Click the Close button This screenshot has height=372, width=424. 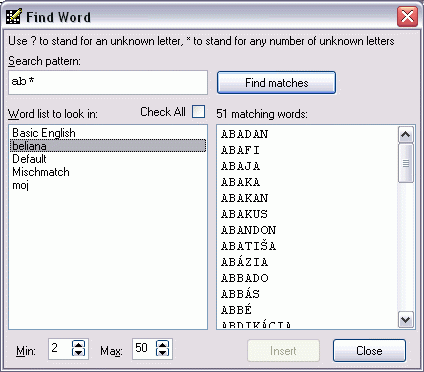tap(369, 351)
